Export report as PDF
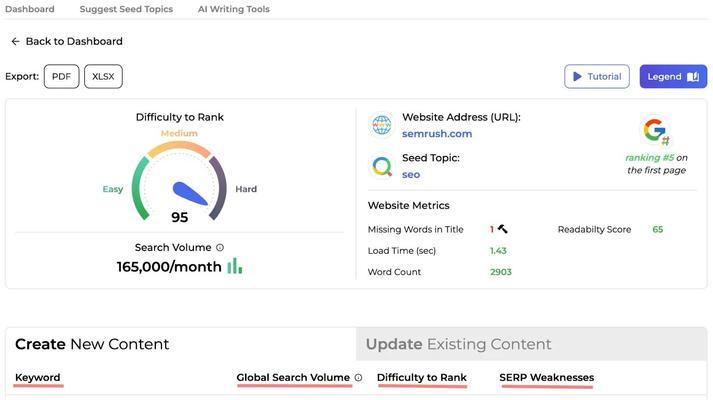This screenshot has height=400, width=713. click(61, 76)
